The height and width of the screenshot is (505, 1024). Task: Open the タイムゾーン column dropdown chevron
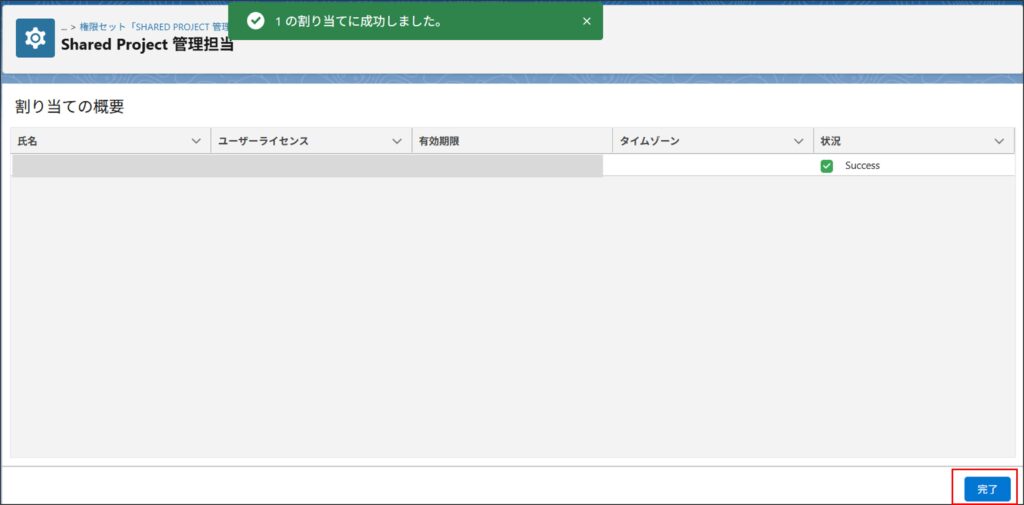click(798, 142)
